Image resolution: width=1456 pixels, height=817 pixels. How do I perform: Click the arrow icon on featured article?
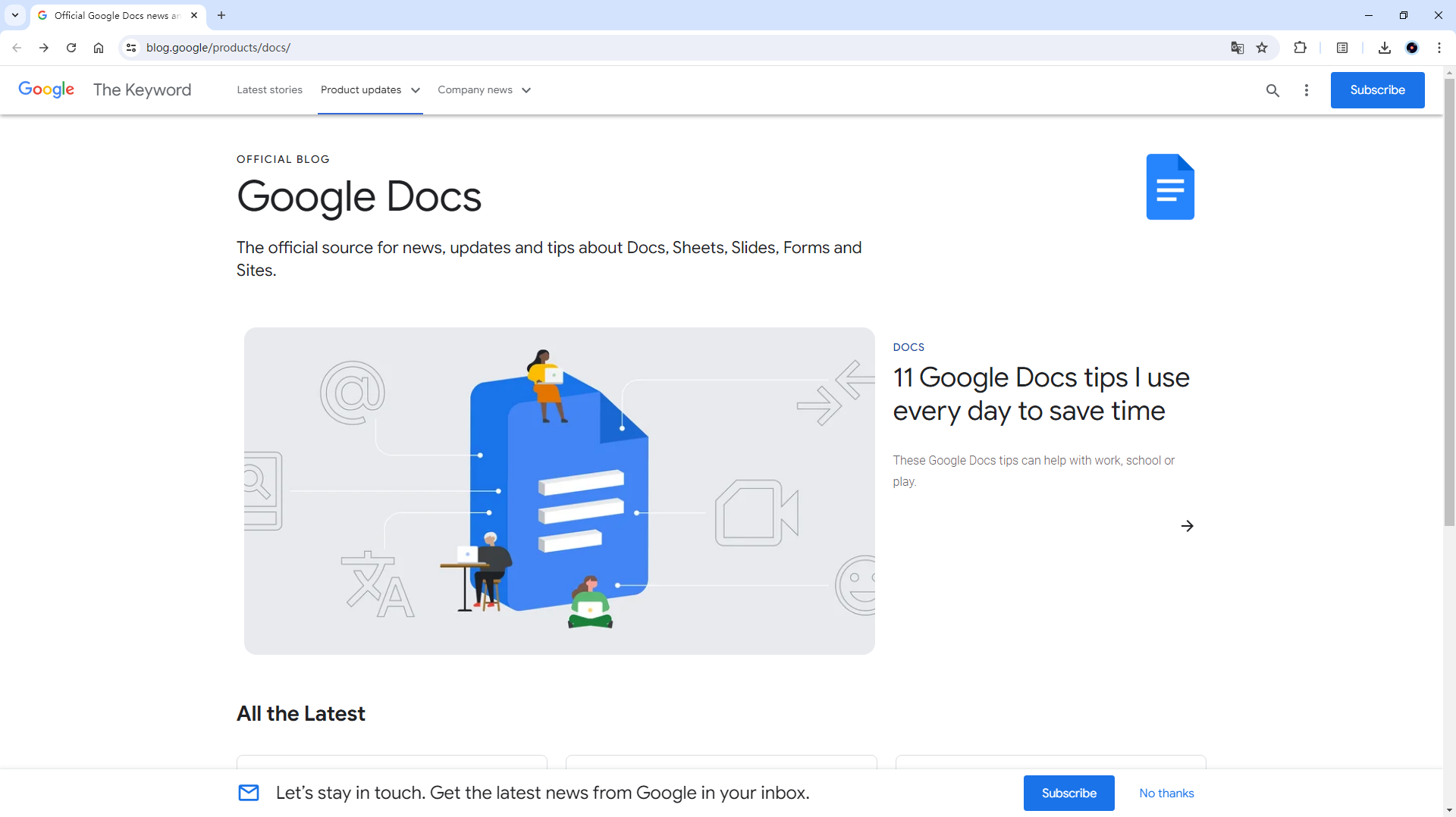(x=1188, y=526)
